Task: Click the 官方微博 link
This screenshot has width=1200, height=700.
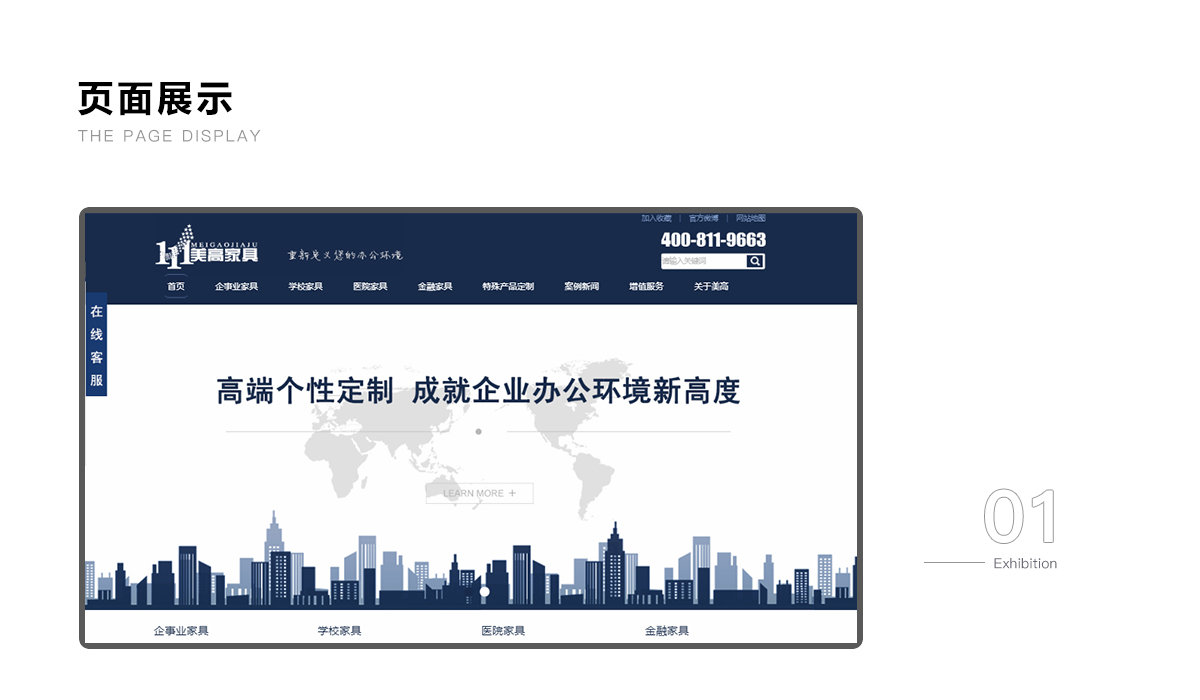Action: 703,218
